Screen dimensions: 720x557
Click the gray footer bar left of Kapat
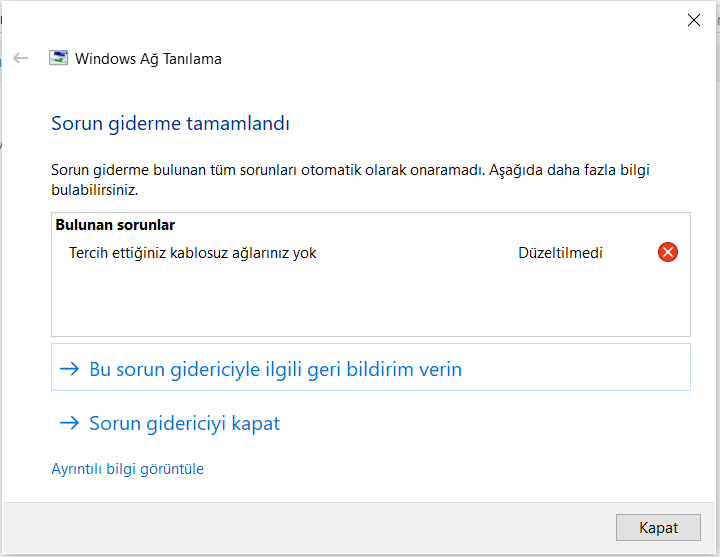point(308,528)
